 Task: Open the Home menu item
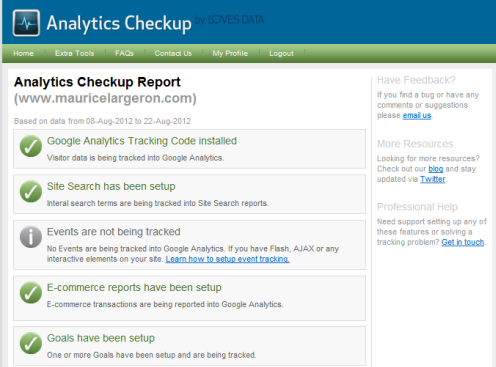tap(23, 53)
